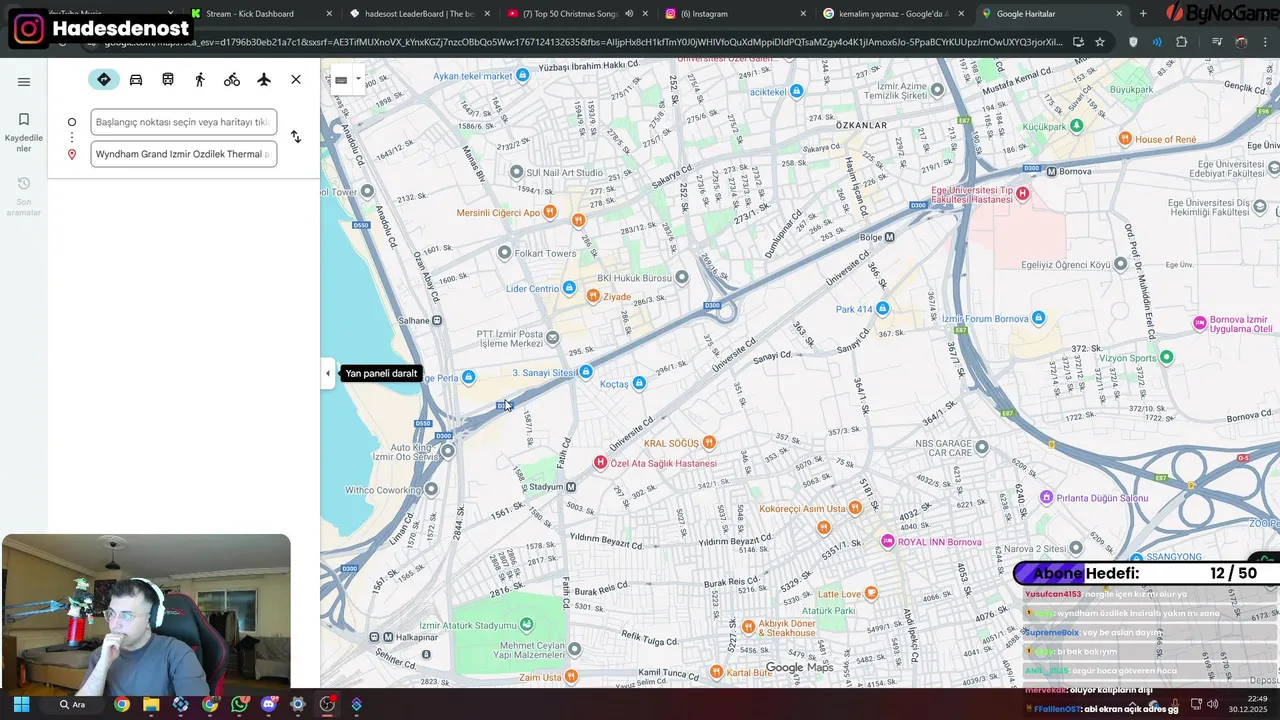Screen dimensions: 1280x720
Task: Open a new browser tab
Action: 1143,14
